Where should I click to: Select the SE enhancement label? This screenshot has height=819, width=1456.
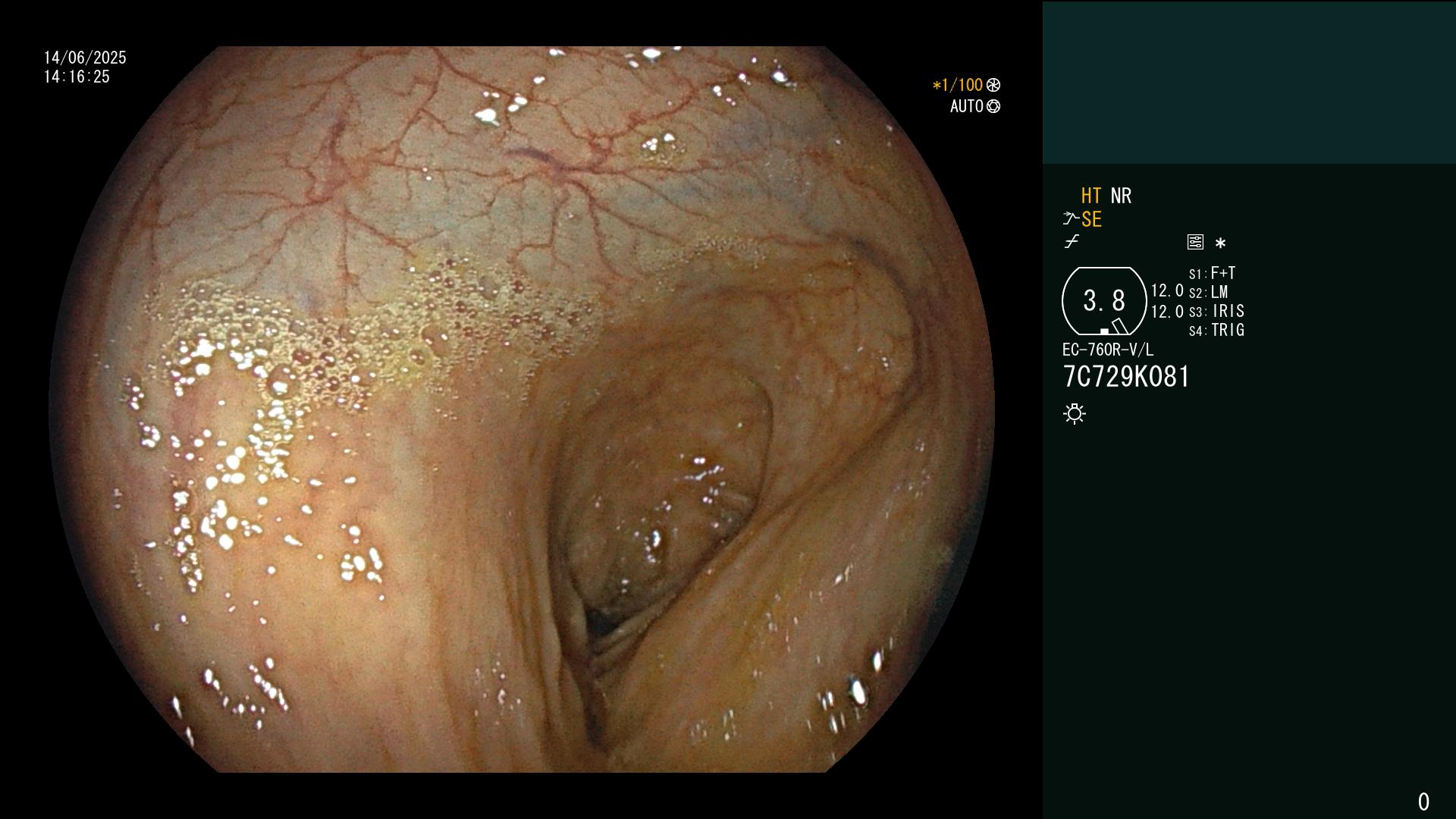click(1091, 220)
